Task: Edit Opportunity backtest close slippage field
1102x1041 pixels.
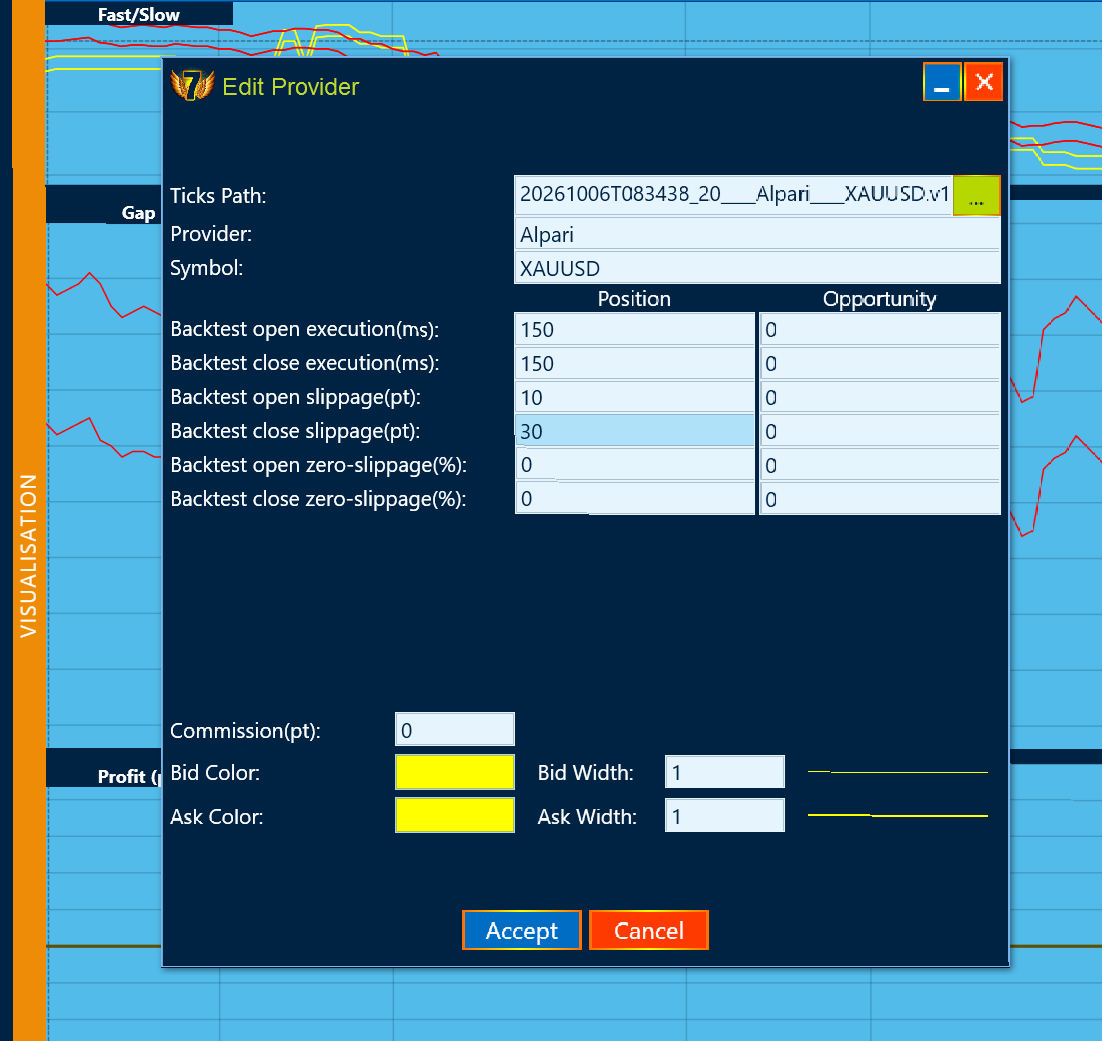Action: [879, 431]
